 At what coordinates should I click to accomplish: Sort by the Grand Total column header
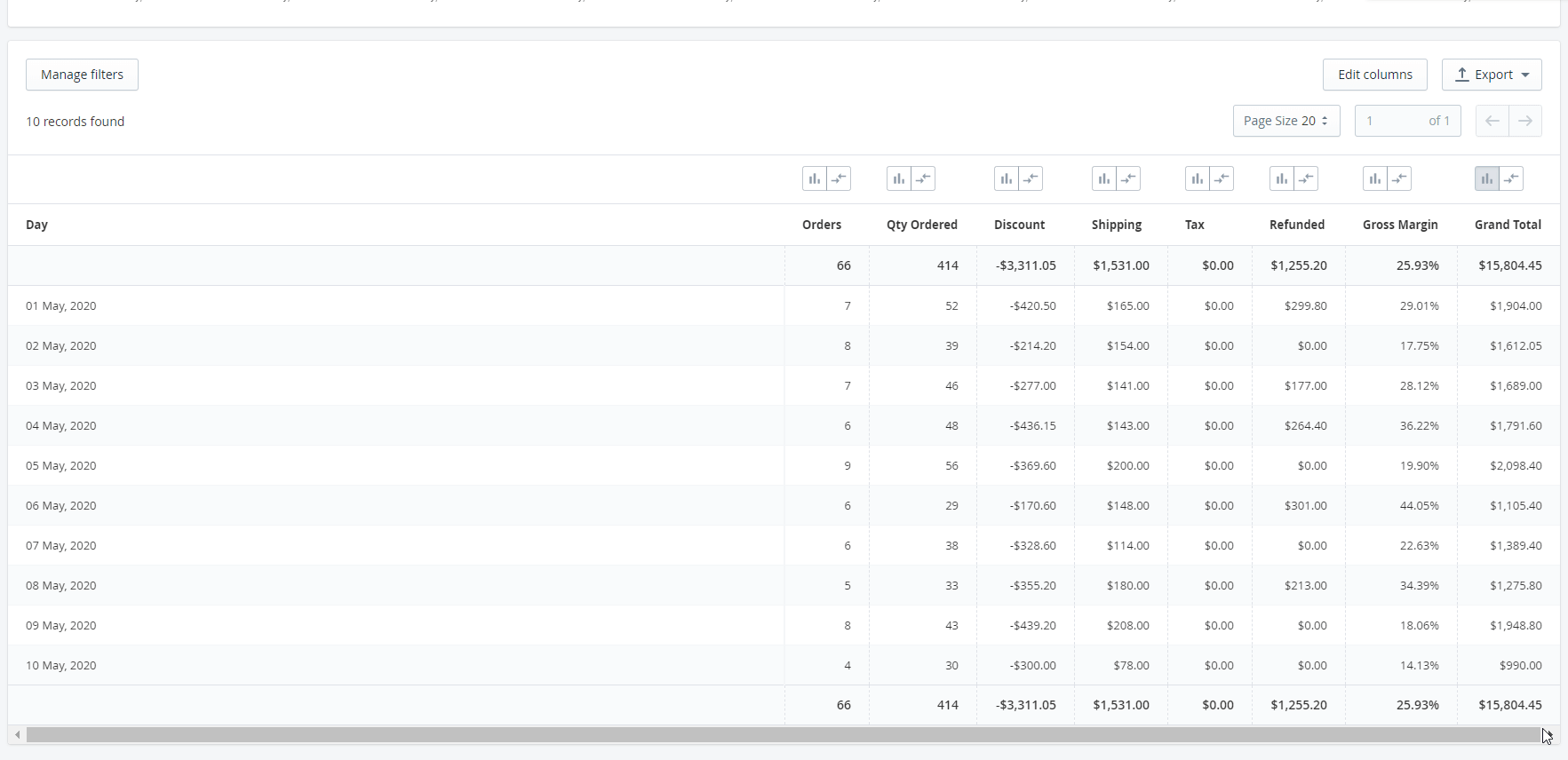click(x=1508, y=225)
